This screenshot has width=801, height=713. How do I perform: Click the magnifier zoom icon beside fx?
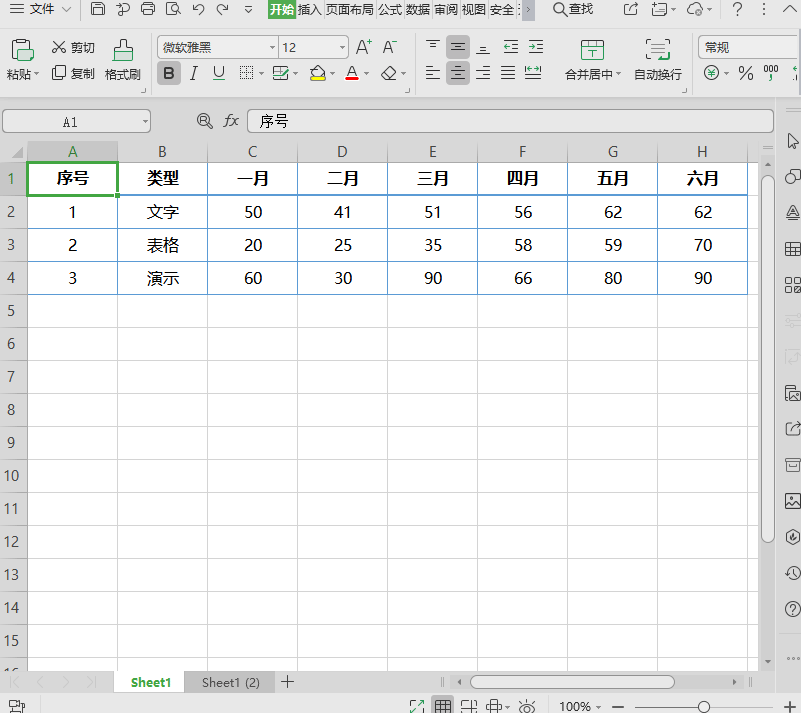coord(205,121)
